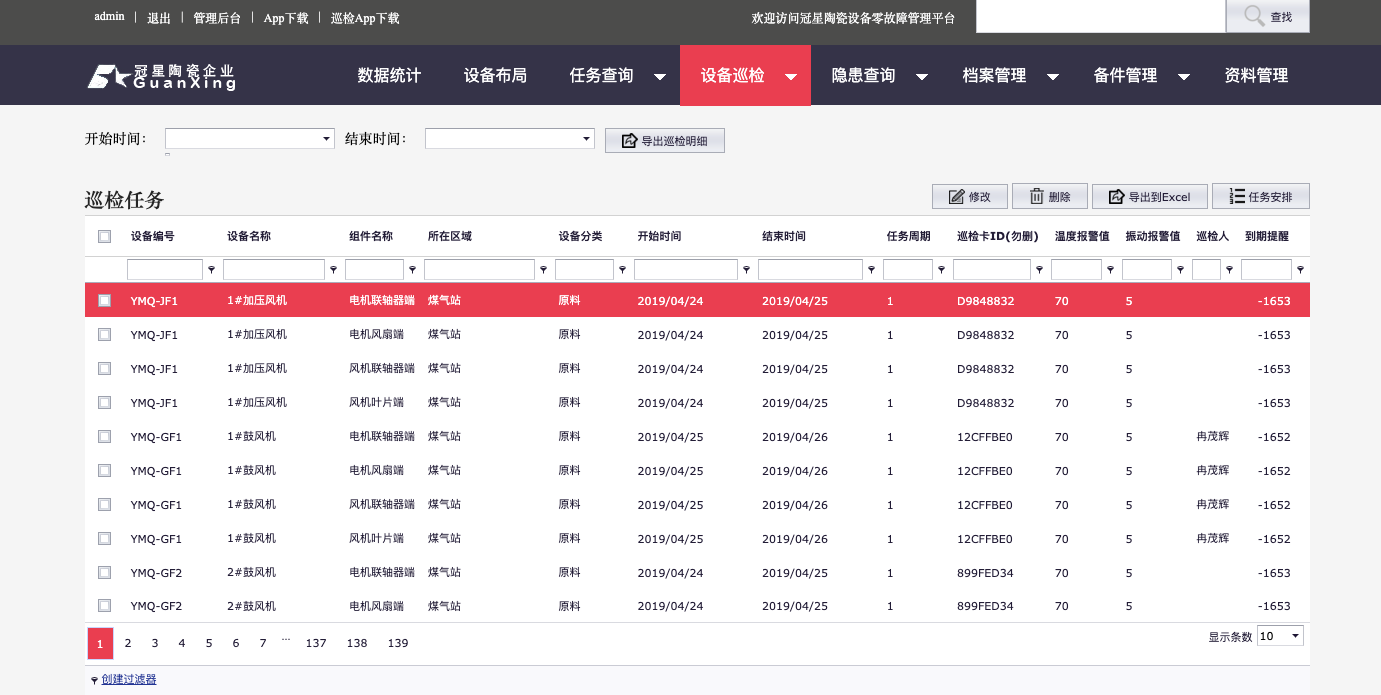Click the 创建过滤器 link

click(x=129, y=679)
